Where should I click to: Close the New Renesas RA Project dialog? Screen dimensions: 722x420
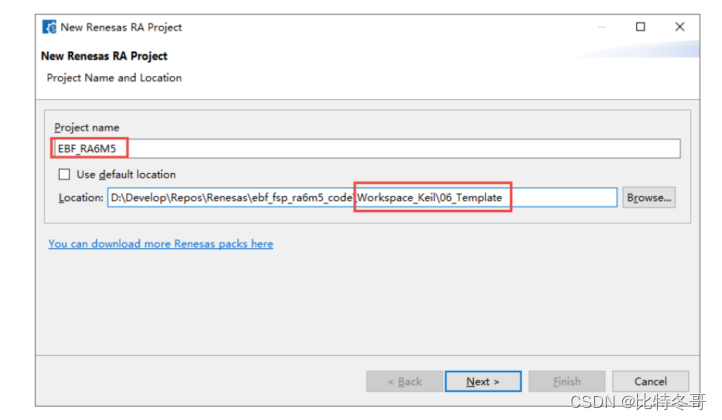(x=680, y=27)
